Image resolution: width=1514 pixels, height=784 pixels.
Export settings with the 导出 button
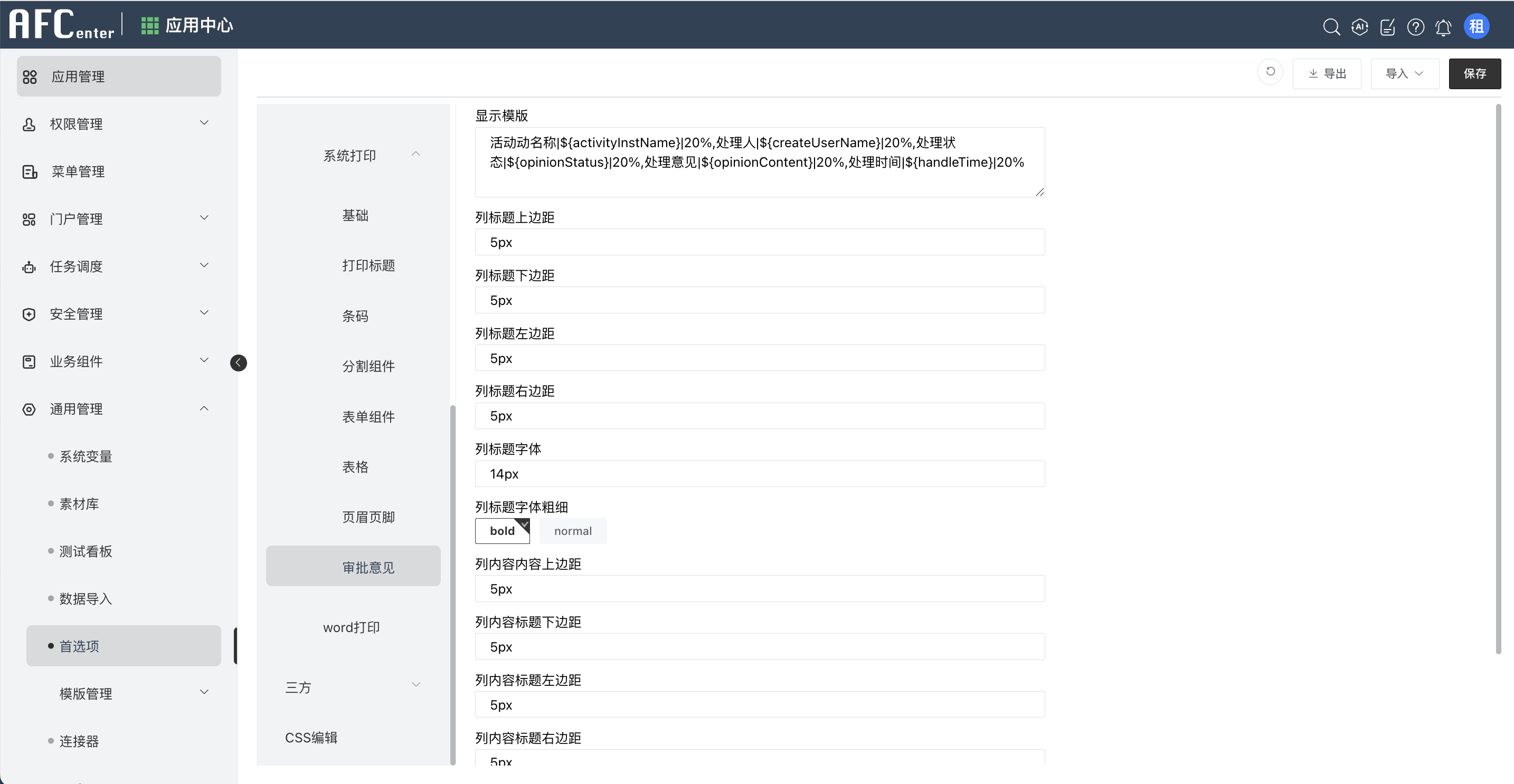pyautogui.click(x=1327, y=73)
